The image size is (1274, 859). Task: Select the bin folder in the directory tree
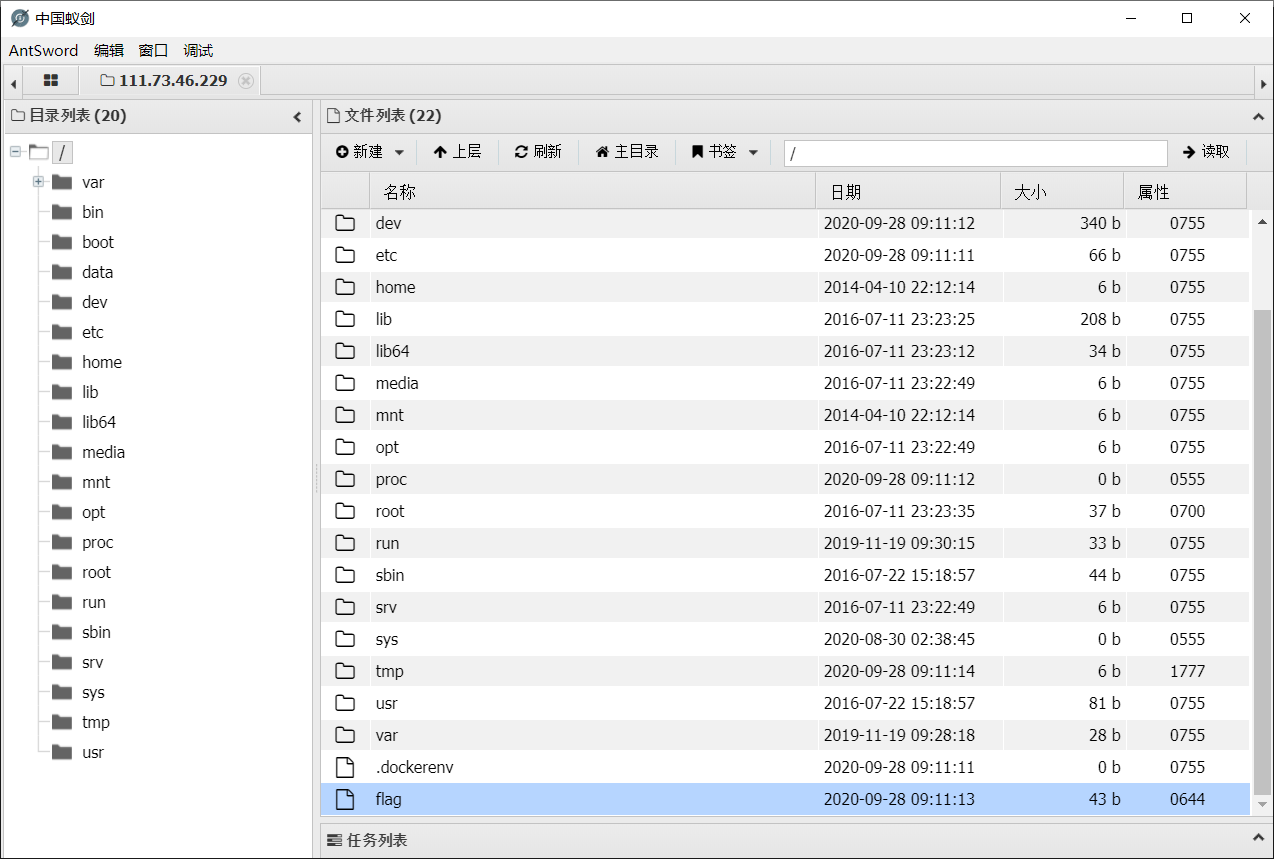point(93,212)
